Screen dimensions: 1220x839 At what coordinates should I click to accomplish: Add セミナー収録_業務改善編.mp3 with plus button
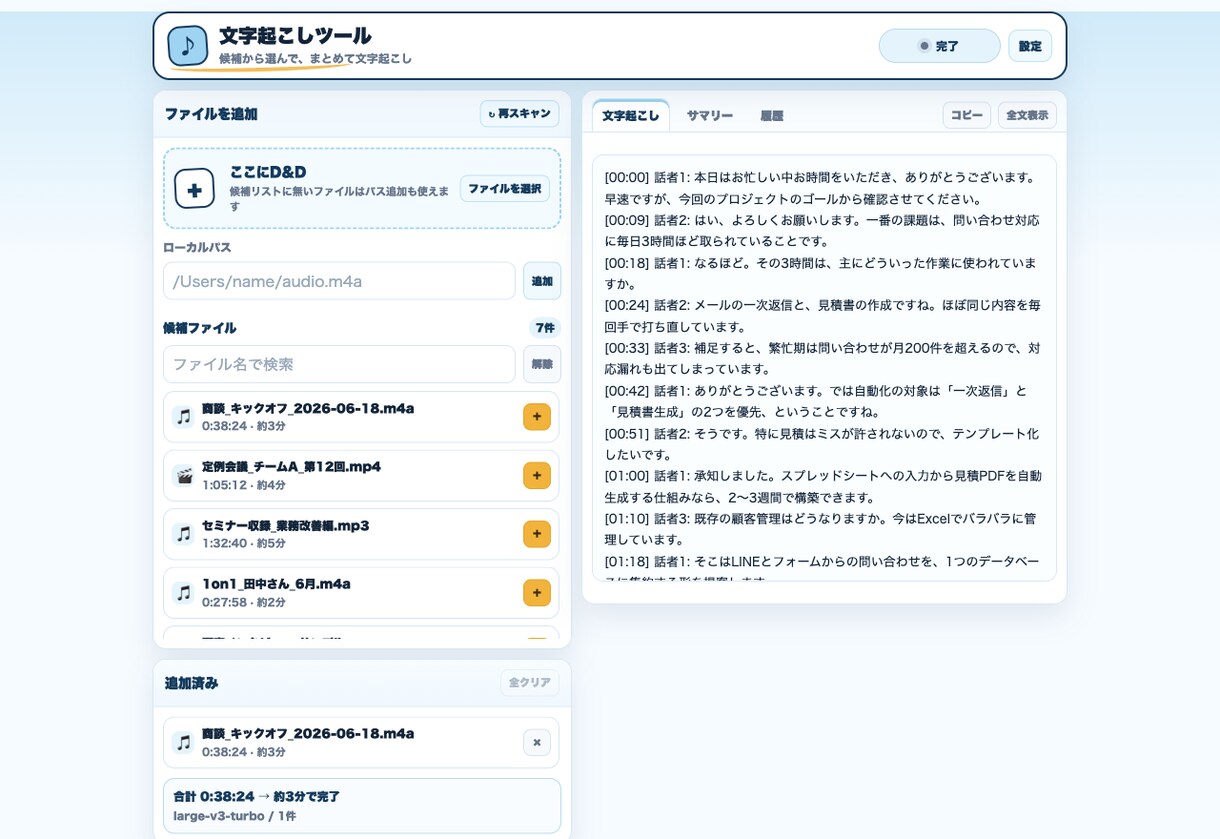tap(537, 534)
